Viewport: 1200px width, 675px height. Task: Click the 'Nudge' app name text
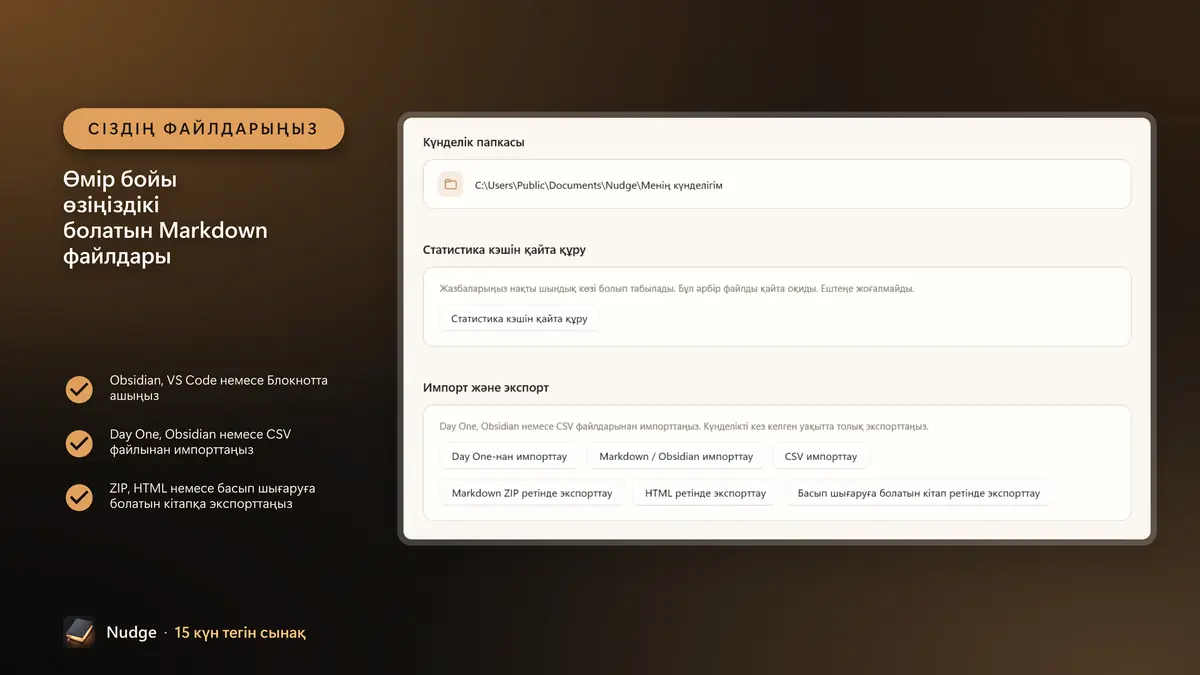point(132,633)
